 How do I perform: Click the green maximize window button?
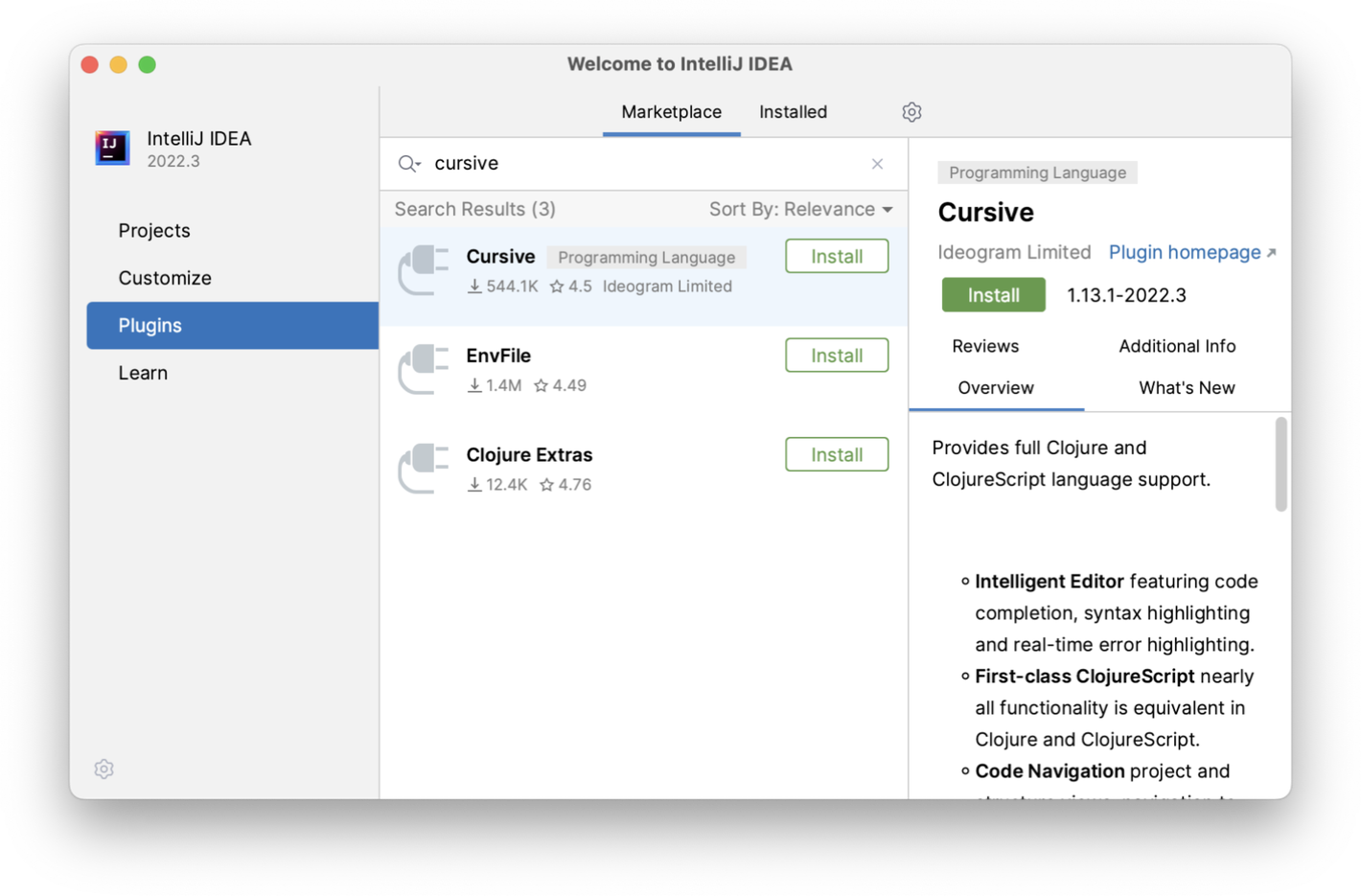coord(147,64)
